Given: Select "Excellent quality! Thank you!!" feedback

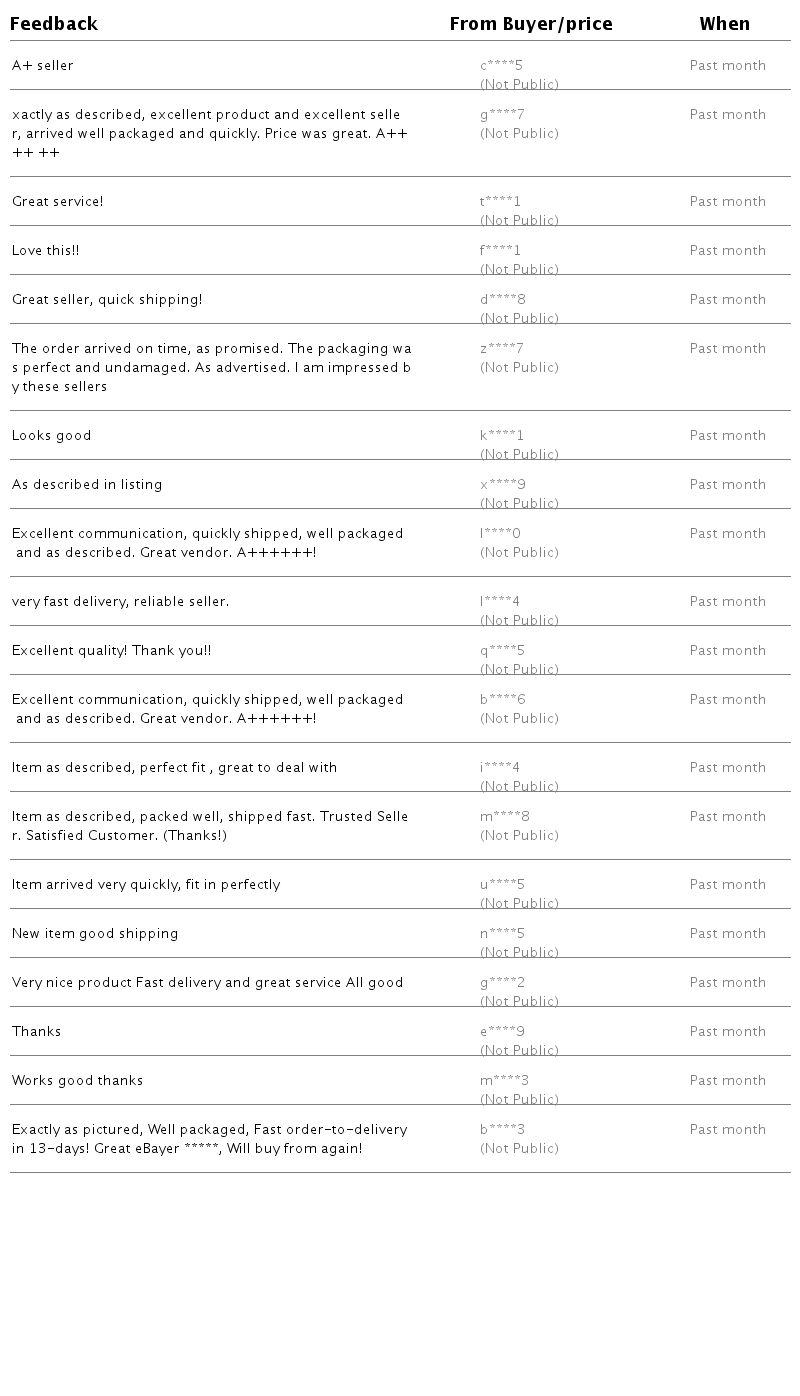Looking at the screenshot, I should (112, 651).
